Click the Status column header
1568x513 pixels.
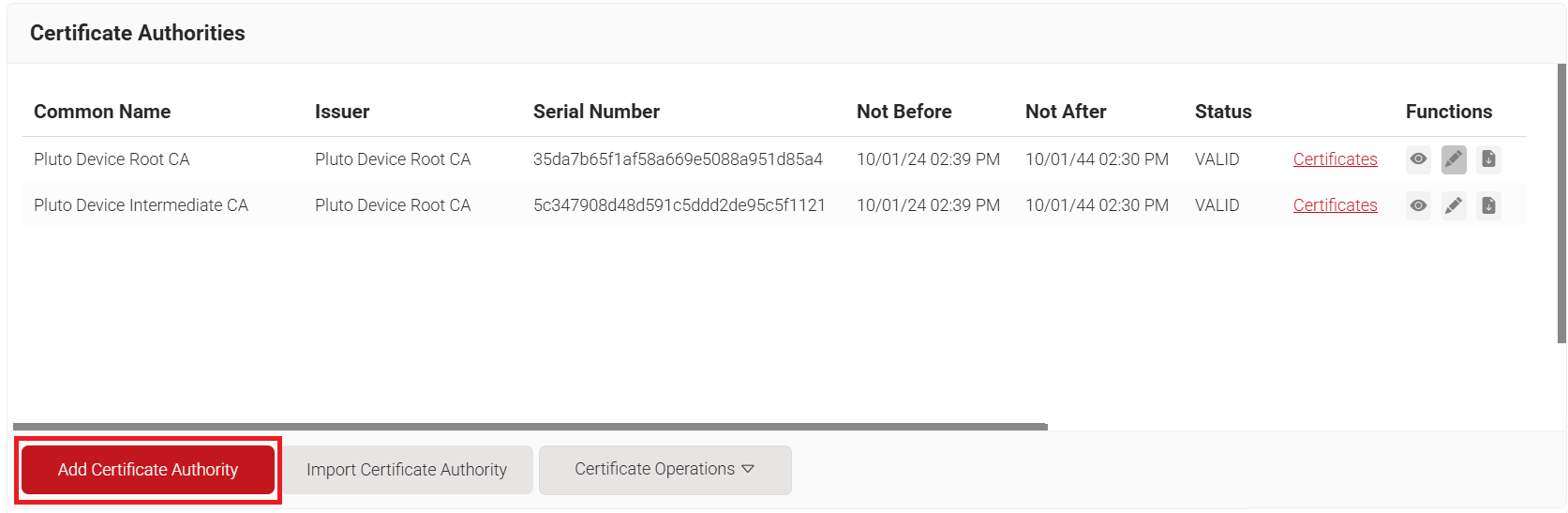(x=1223, y=112)
